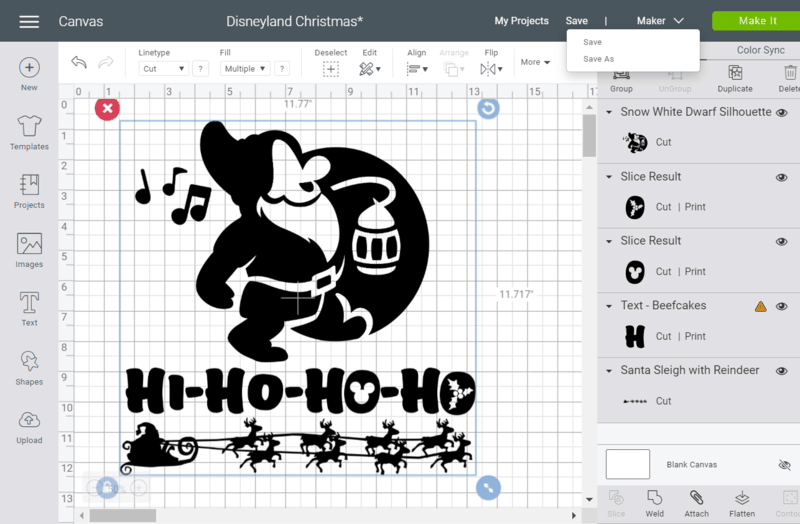Collapse Santa Sleigh with Reindeer group
This screenshot has width=800, height=524.
click(x=609, y=371)
